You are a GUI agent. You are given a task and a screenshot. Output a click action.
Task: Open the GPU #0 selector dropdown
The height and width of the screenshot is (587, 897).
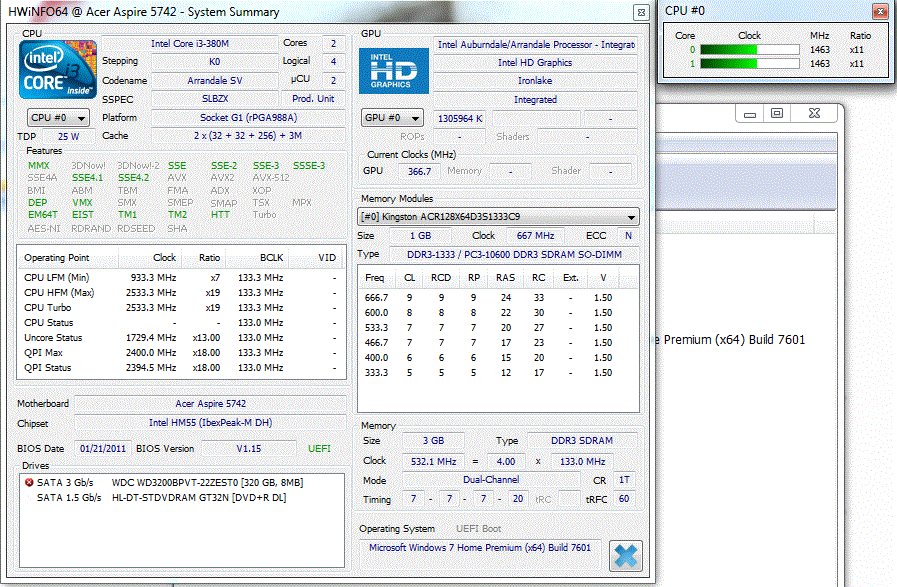(x=392, y=118)
